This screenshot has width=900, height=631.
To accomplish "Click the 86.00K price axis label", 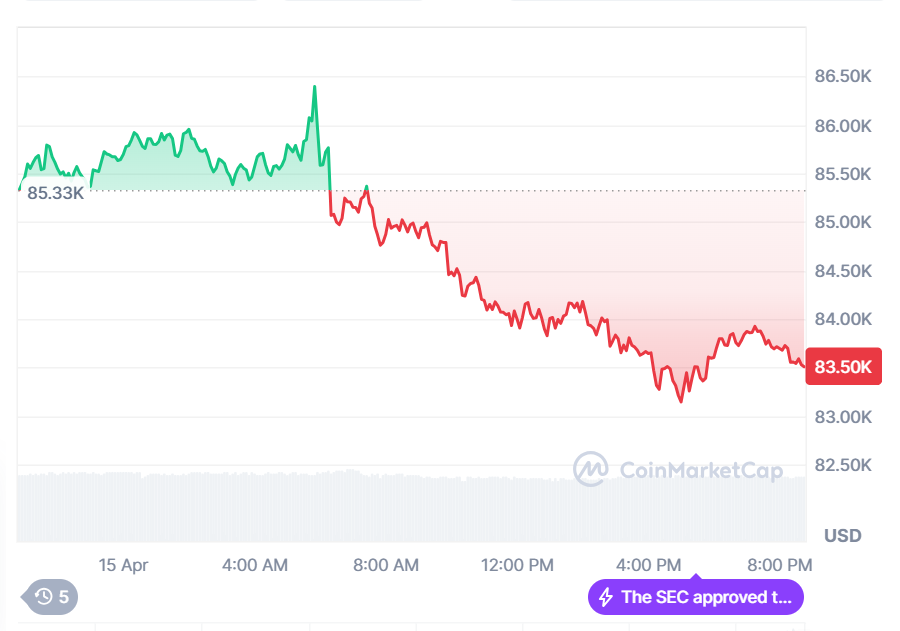I will coord(843,126).
